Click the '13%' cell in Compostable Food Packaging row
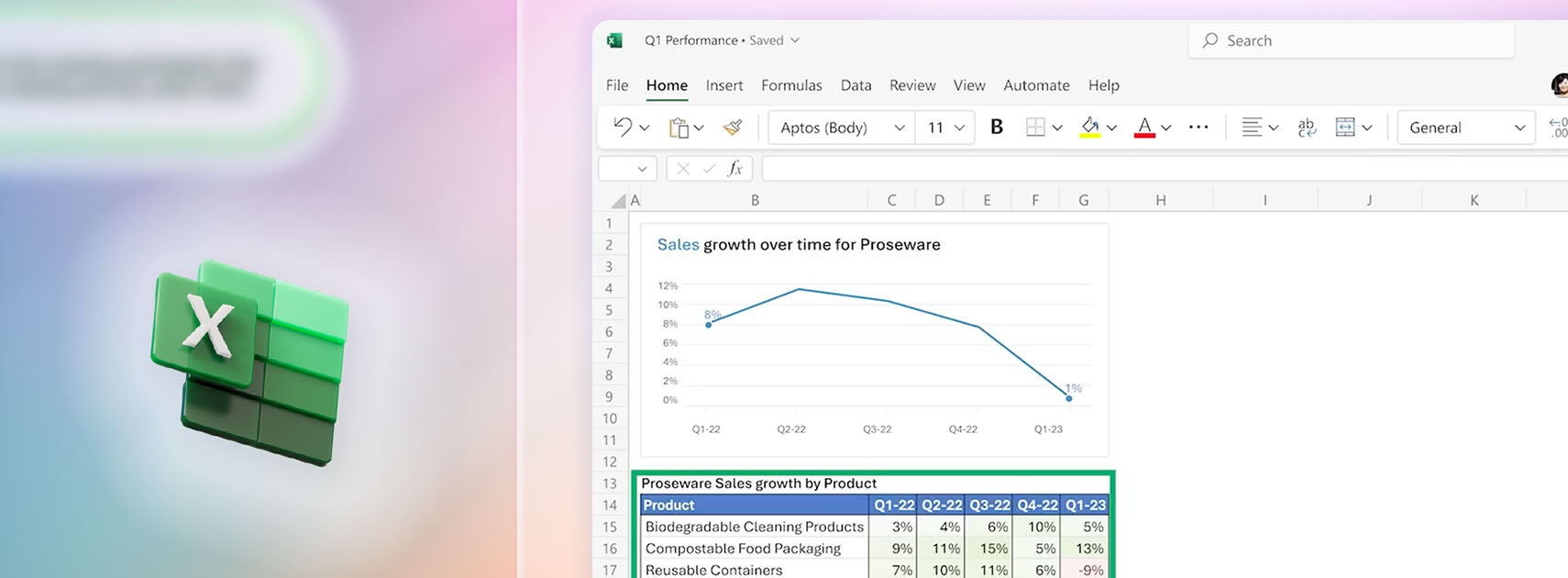Viewport: 1568px width, 578px height. pos(1084,549)
